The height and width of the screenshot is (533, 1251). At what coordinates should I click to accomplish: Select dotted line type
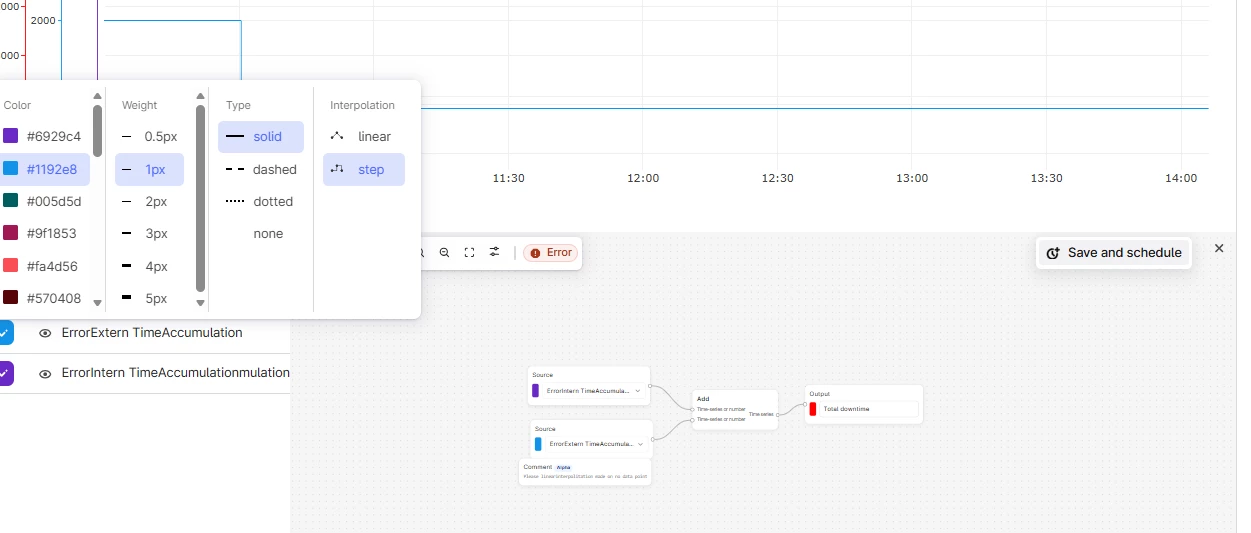pyautogui.click(x=261, y=201)
